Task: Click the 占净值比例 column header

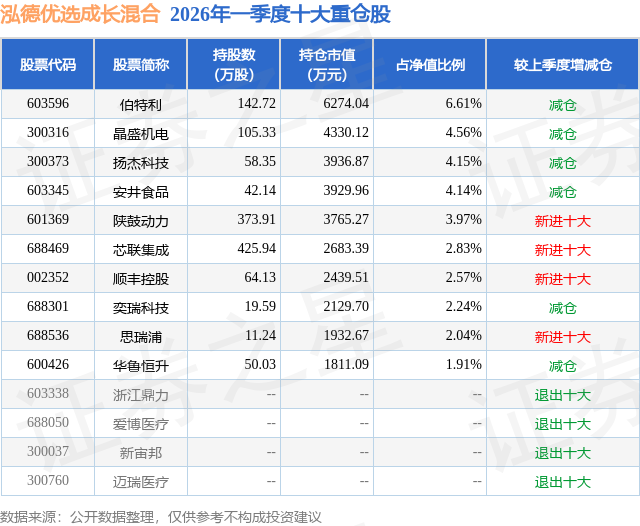Action: pos(430,64)
